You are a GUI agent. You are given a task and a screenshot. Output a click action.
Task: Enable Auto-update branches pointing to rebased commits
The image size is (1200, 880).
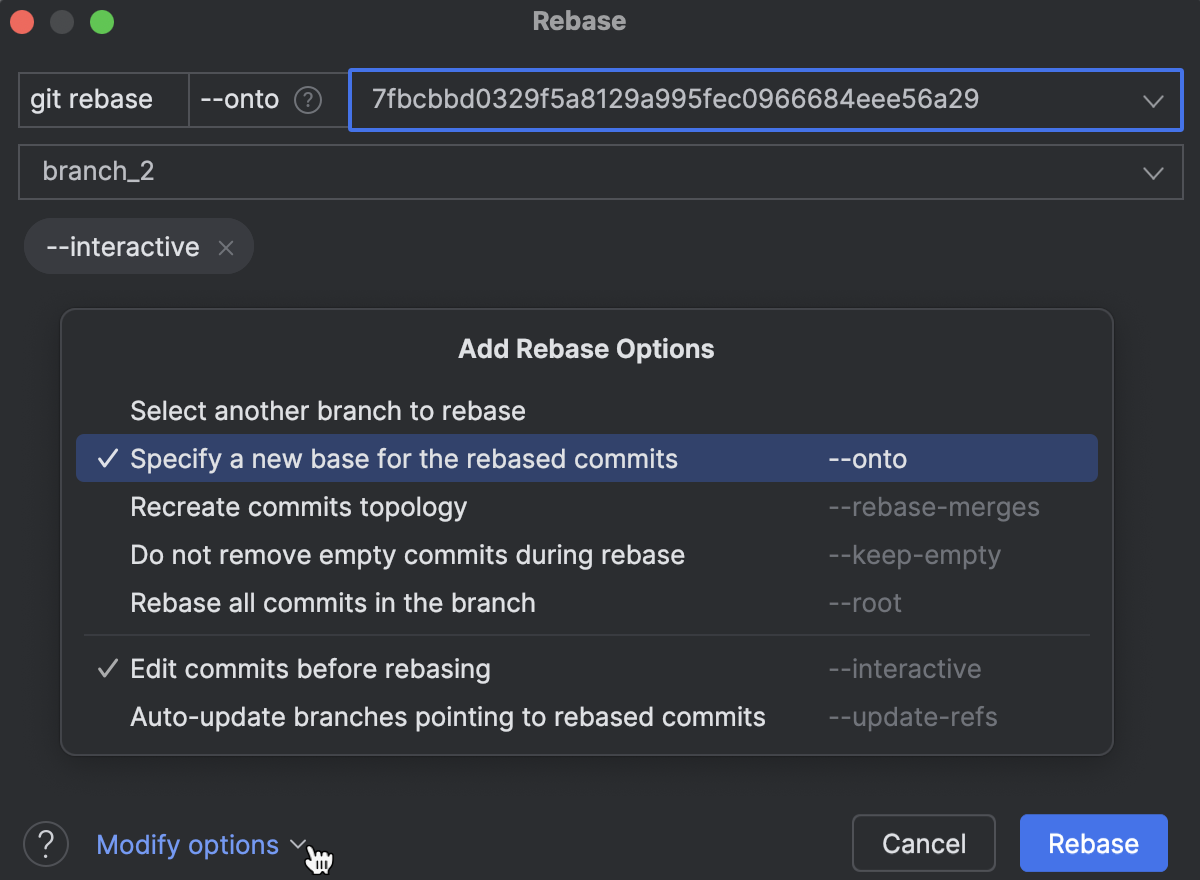[x=447, y=717]
